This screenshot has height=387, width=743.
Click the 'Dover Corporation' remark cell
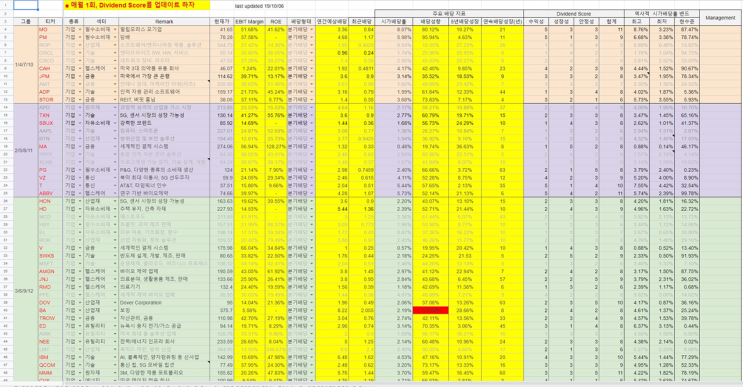(x=164, y=303)
